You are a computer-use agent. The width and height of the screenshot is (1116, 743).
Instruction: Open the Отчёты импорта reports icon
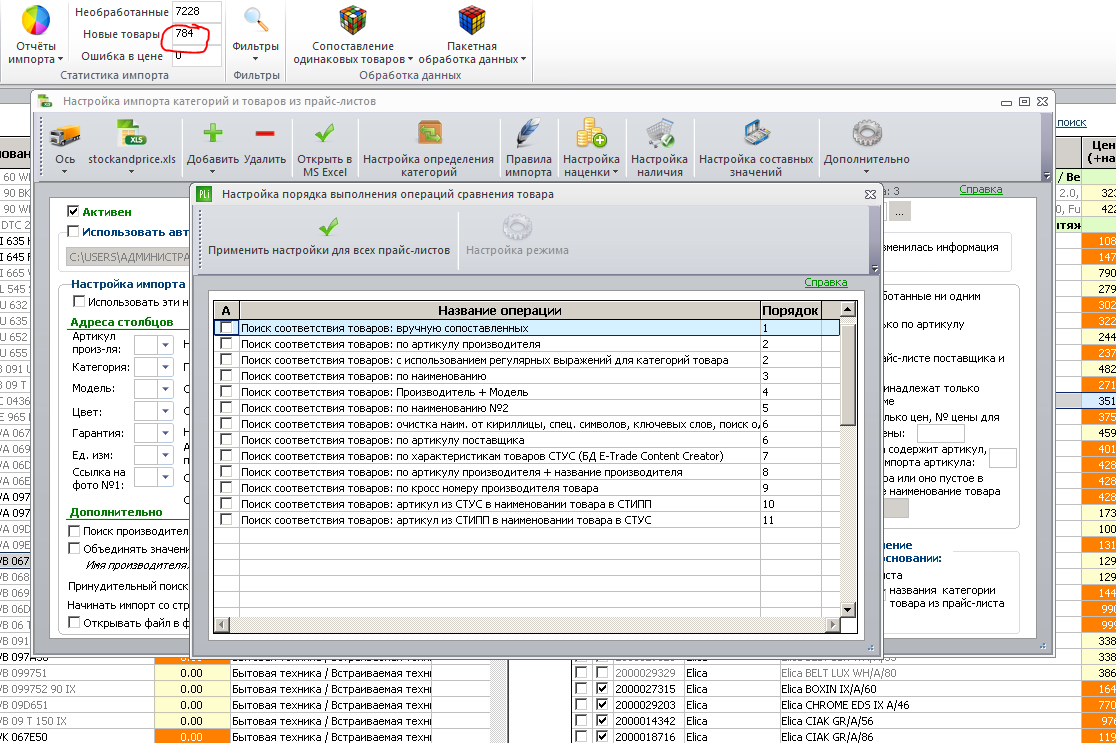click(x=36, y=21)
